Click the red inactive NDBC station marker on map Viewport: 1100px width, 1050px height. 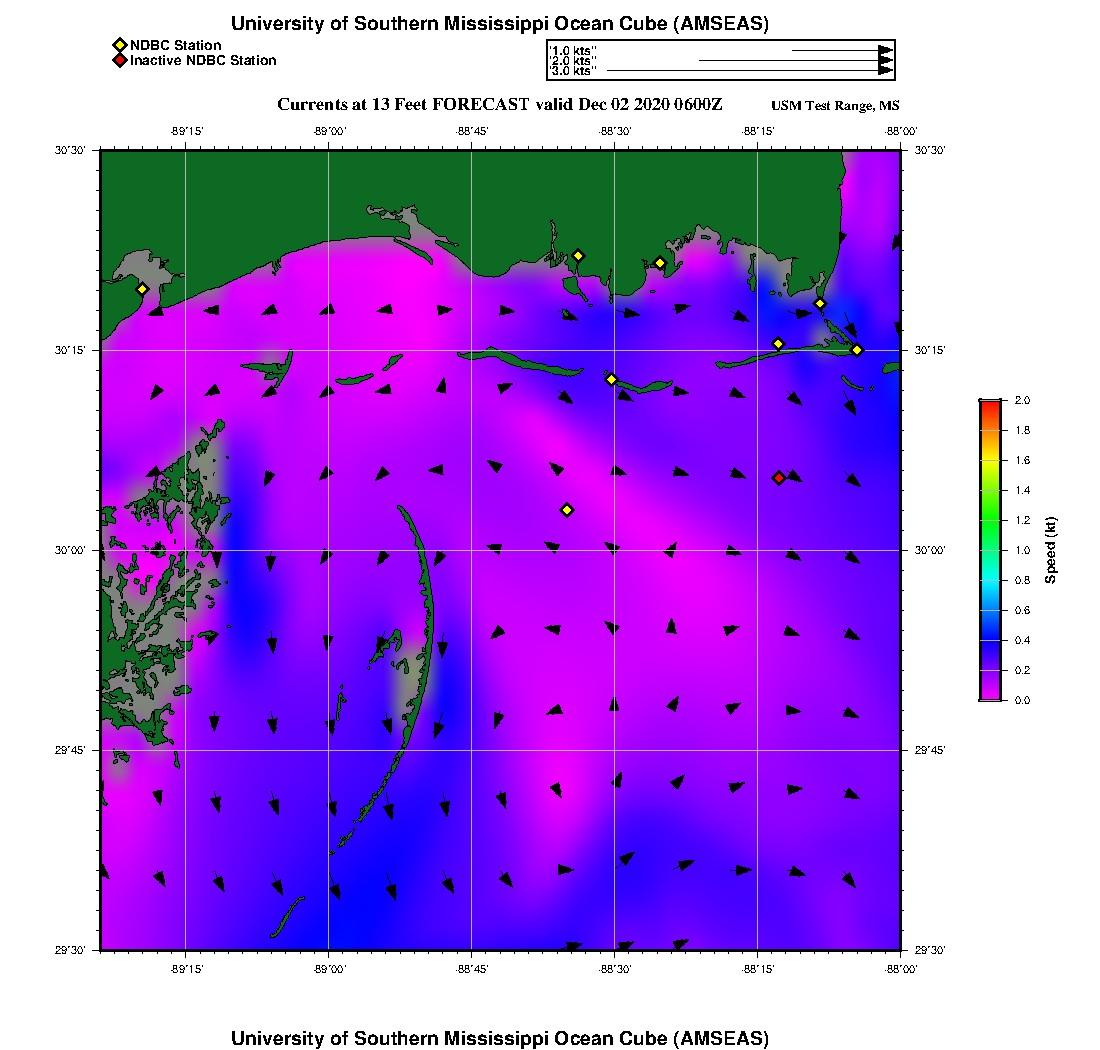point(779,478)
